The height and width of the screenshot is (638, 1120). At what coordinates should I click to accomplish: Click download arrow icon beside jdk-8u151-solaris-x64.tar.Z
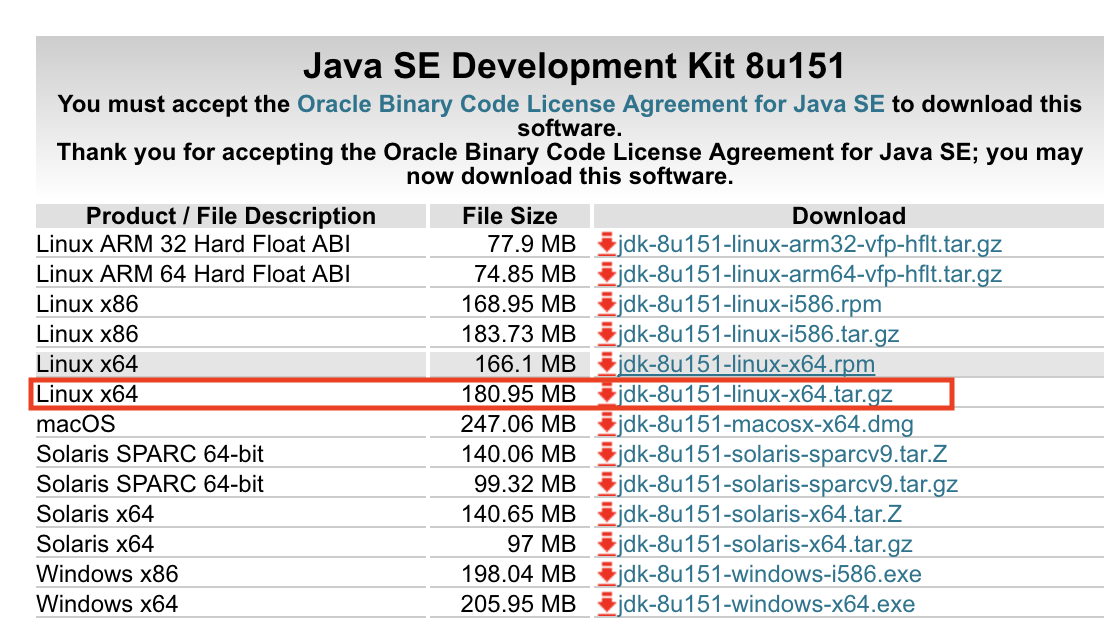(606, 514)
